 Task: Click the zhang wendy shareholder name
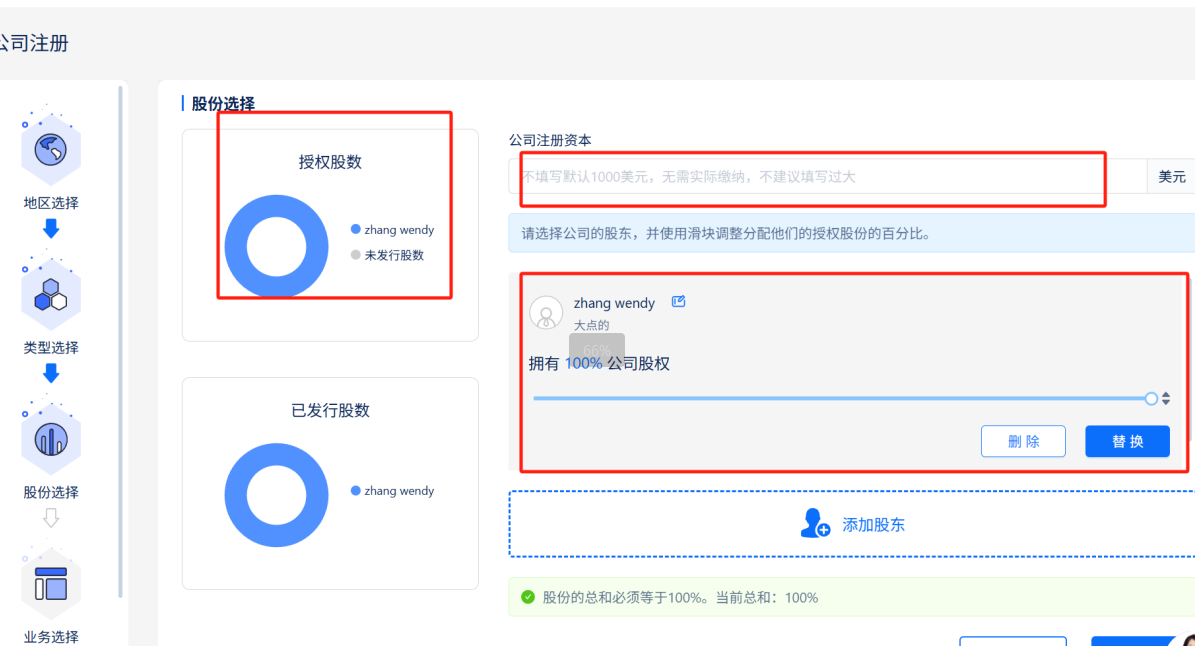(x=614, y=303)
